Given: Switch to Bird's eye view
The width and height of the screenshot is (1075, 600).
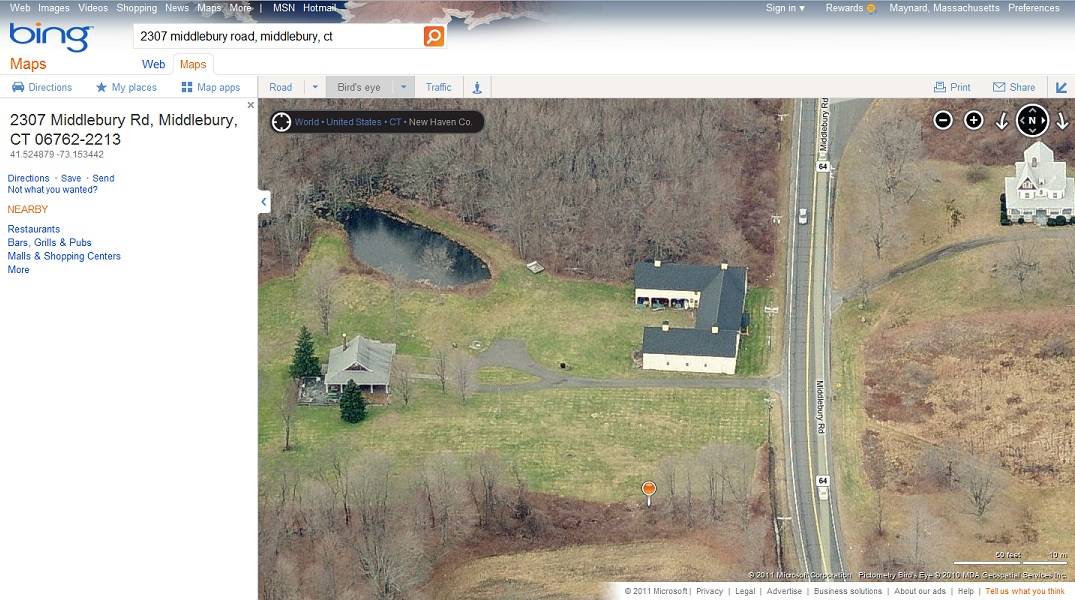Looking at the screenshot, I should tap(359, 87).
